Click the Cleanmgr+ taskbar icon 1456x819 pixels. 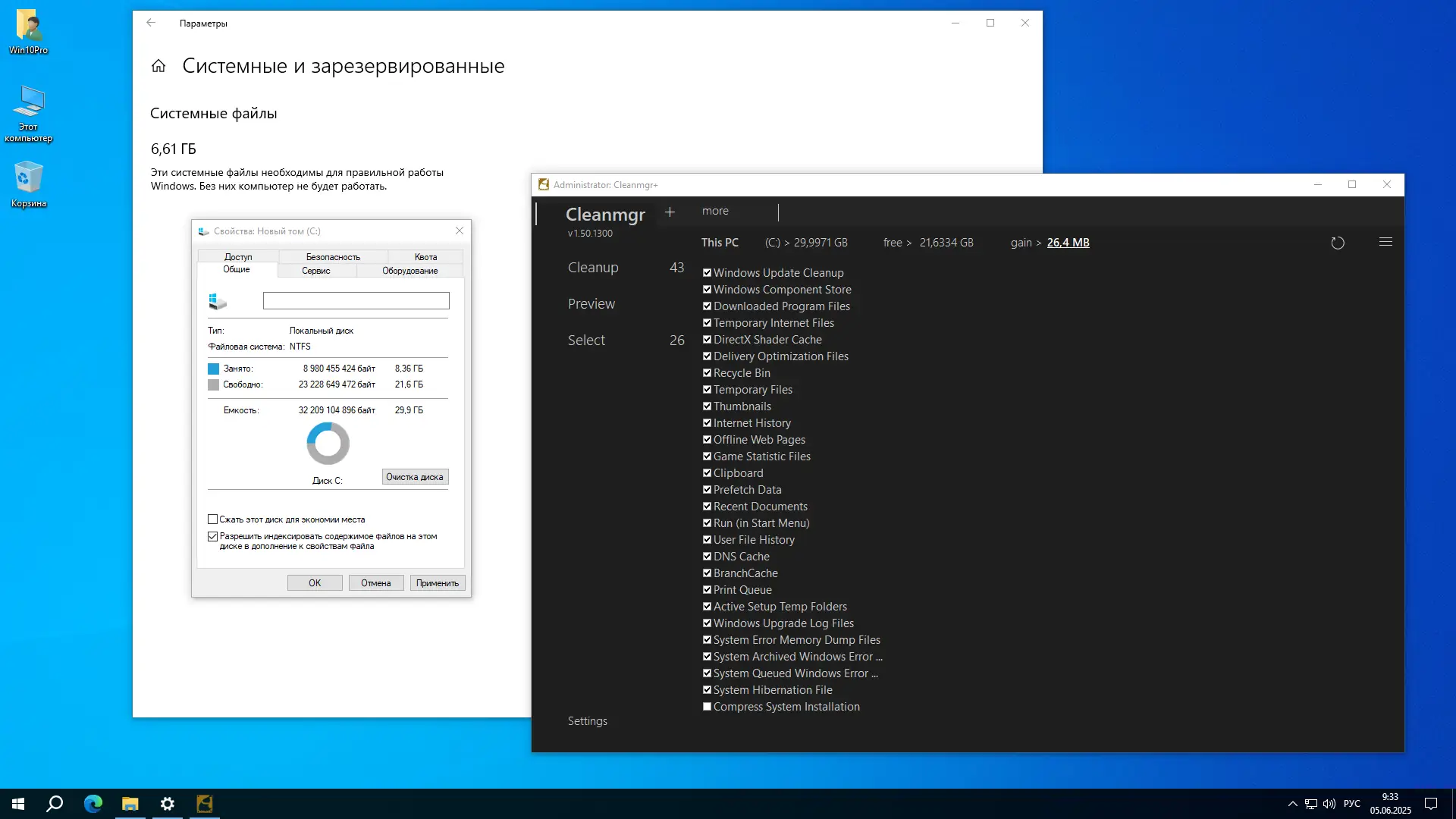[205, 804]
